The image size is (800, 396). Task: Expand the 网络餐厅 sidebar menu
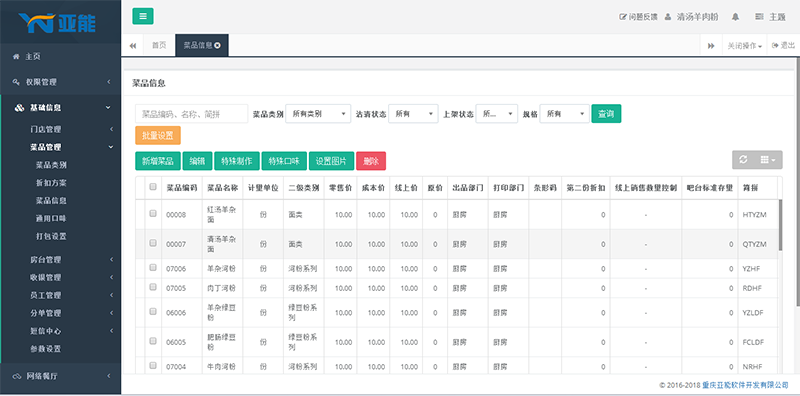[61, 376]
